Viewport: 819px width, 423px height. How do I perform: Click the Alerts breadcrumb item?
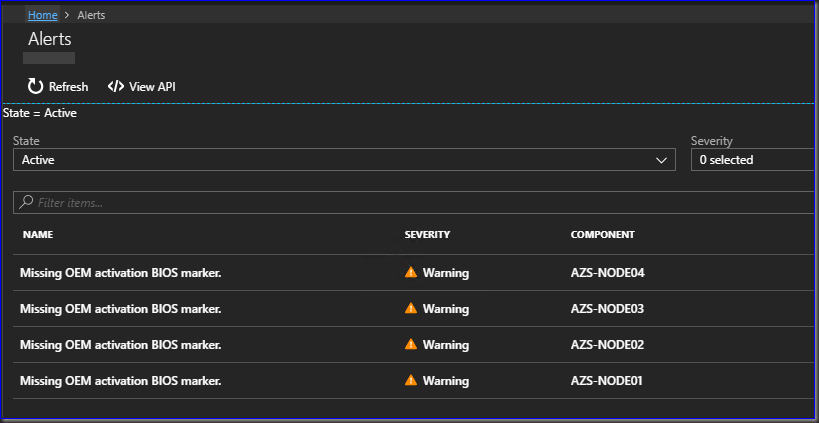pos(91,15)
